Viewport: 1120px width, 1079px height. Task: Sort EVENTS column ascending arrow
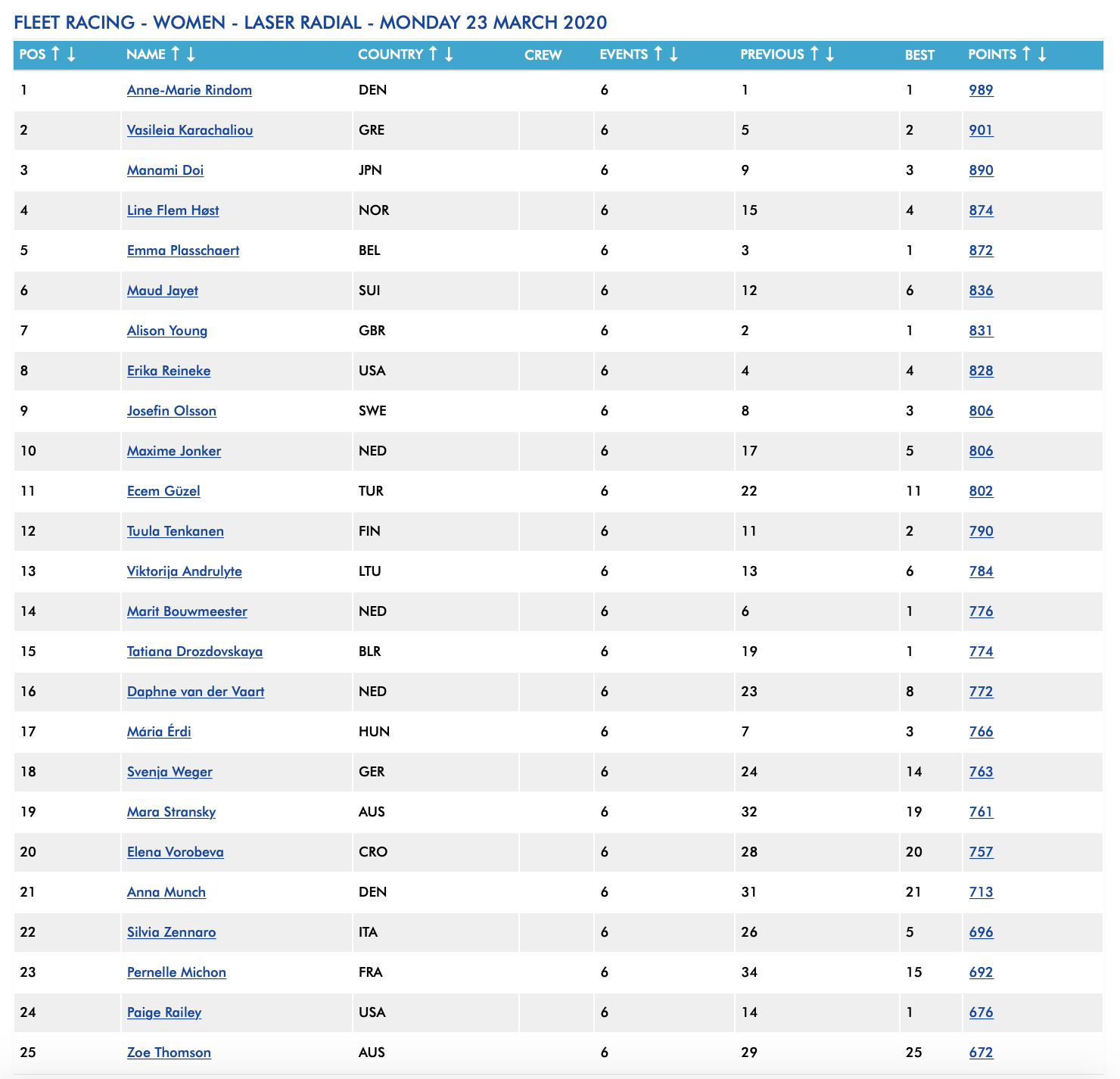pos(658,54)
